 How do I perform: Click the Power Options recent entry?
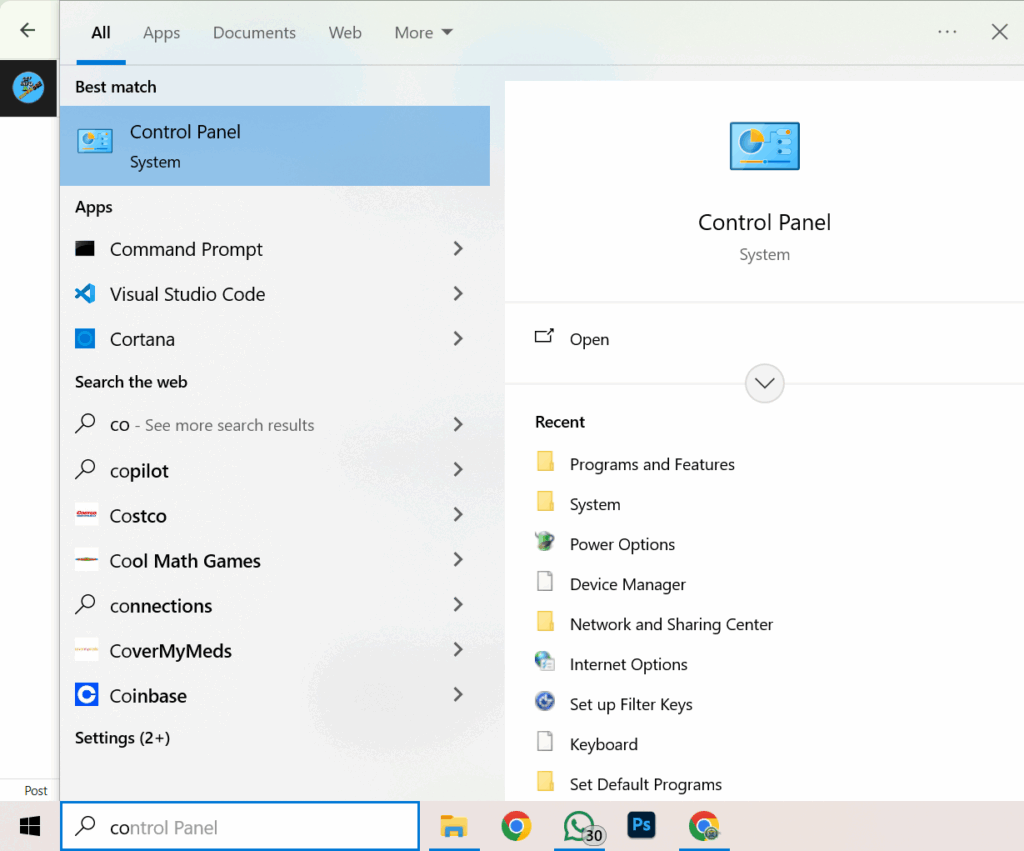pos(622,544)
